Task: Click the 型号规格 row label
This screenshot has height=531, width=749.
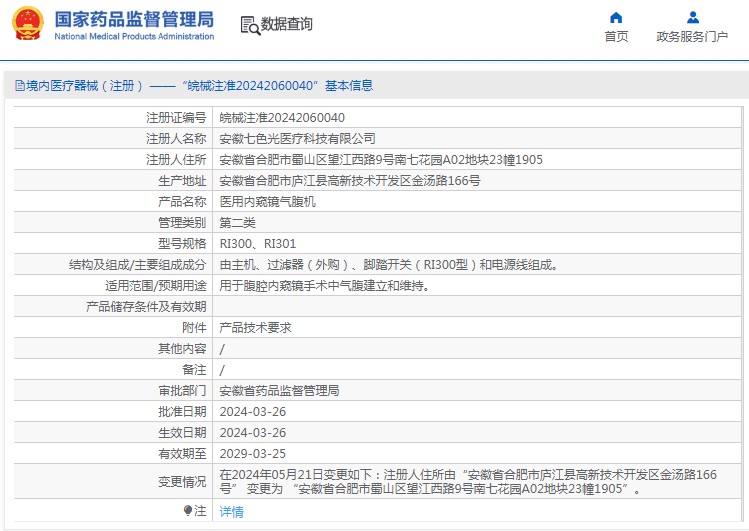Action: point(182,244)
